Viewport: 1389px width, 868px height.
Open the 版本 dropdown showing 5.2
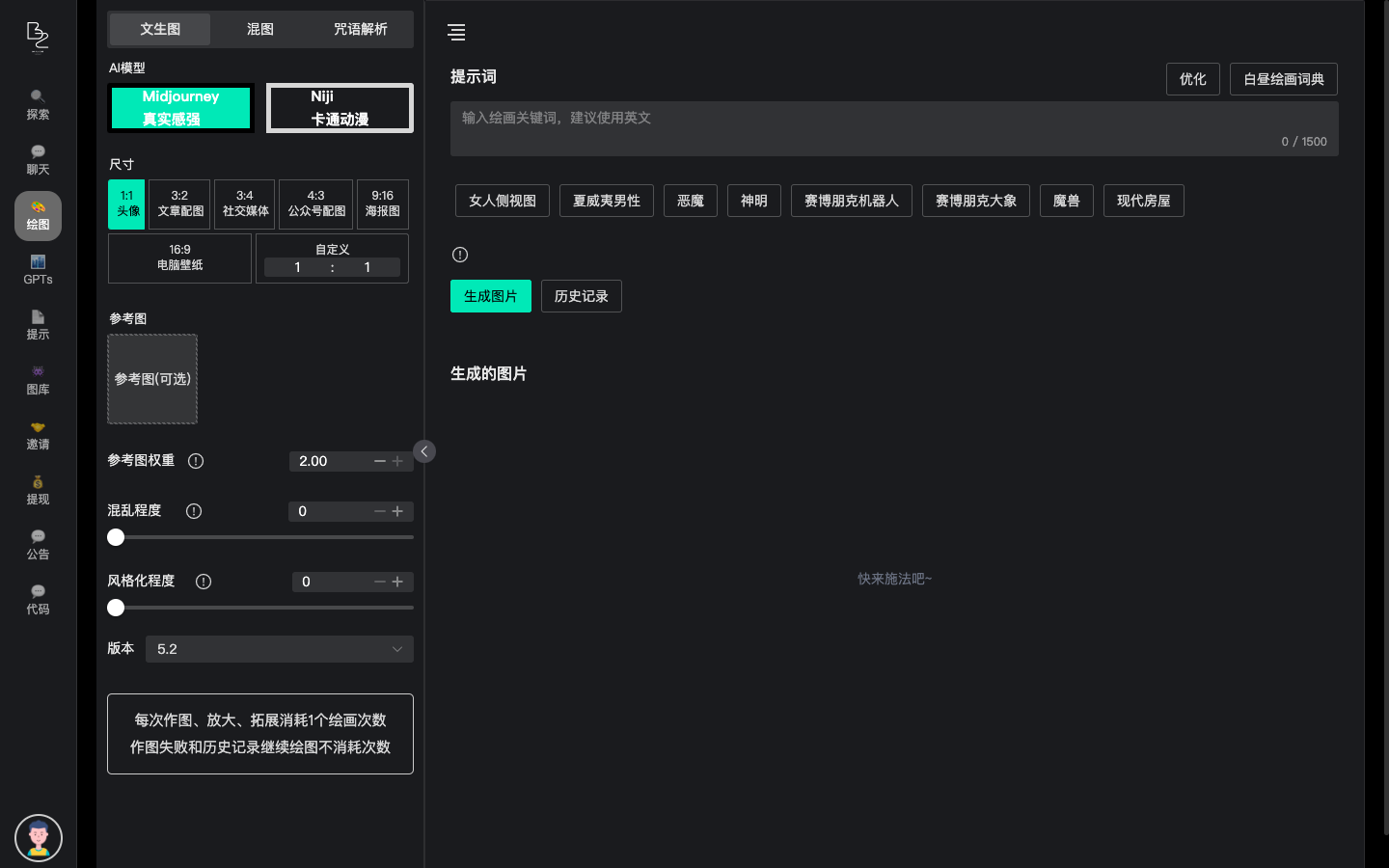tap(279, 649)
